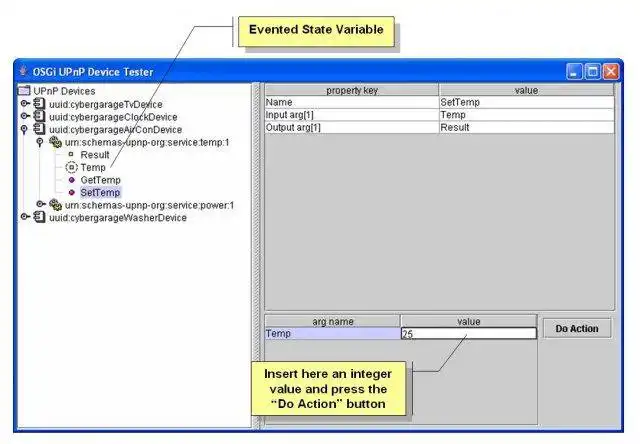Select the GetTemp action
640x444 pixels.
tap(100, 180)
